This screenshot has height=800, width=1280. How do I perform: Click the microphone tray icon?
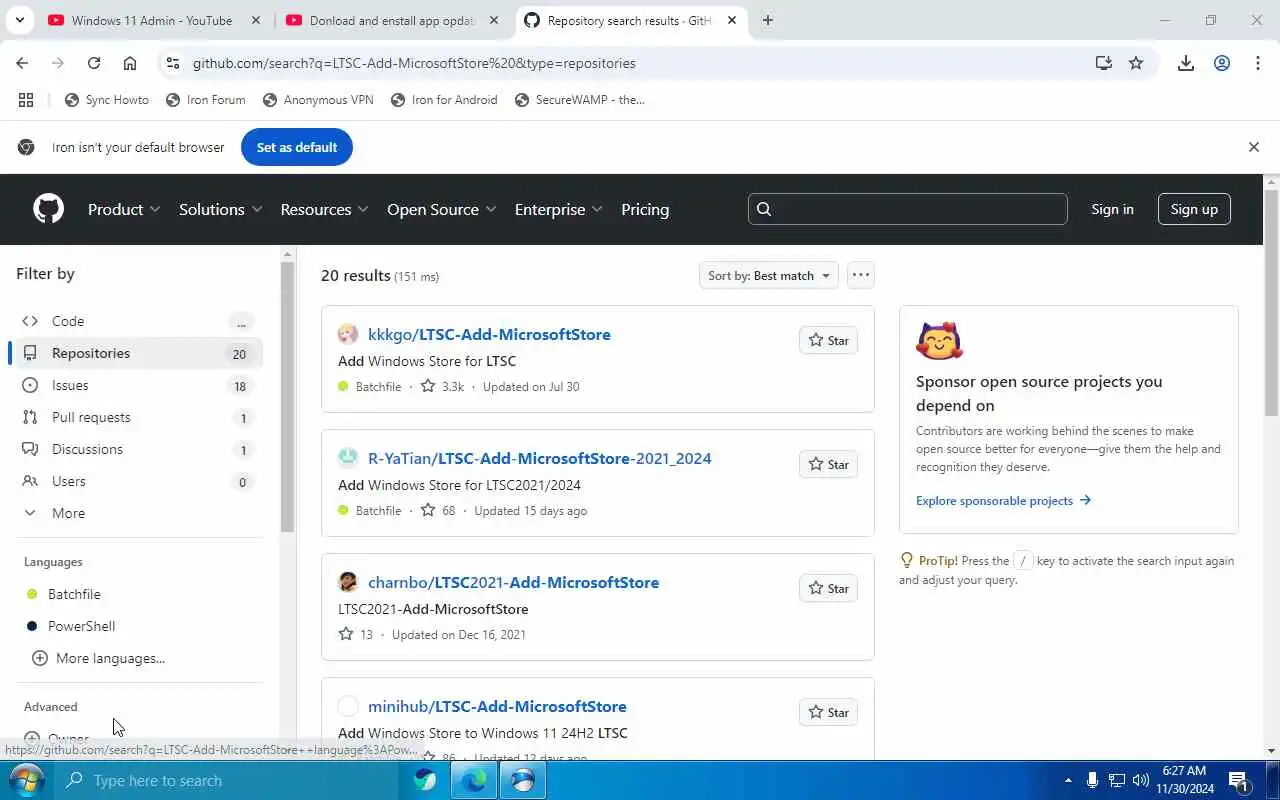click(1092, 780)
